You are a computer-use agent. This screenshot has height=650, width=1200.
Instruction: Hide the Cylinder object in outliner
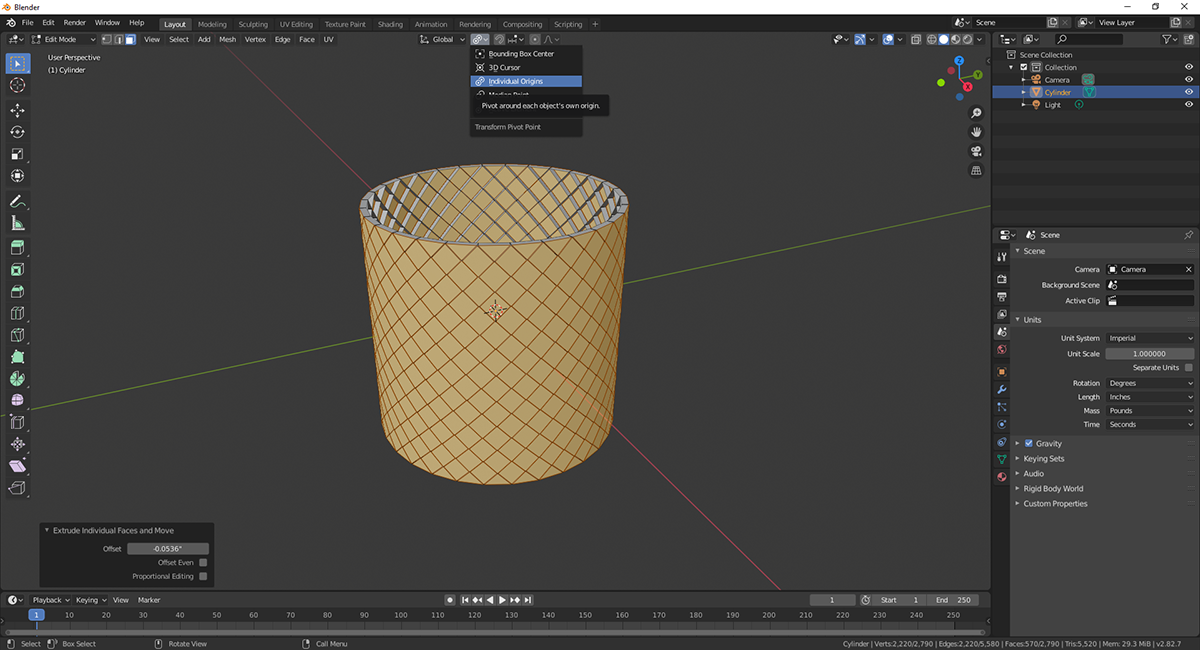pos(1189,92)
